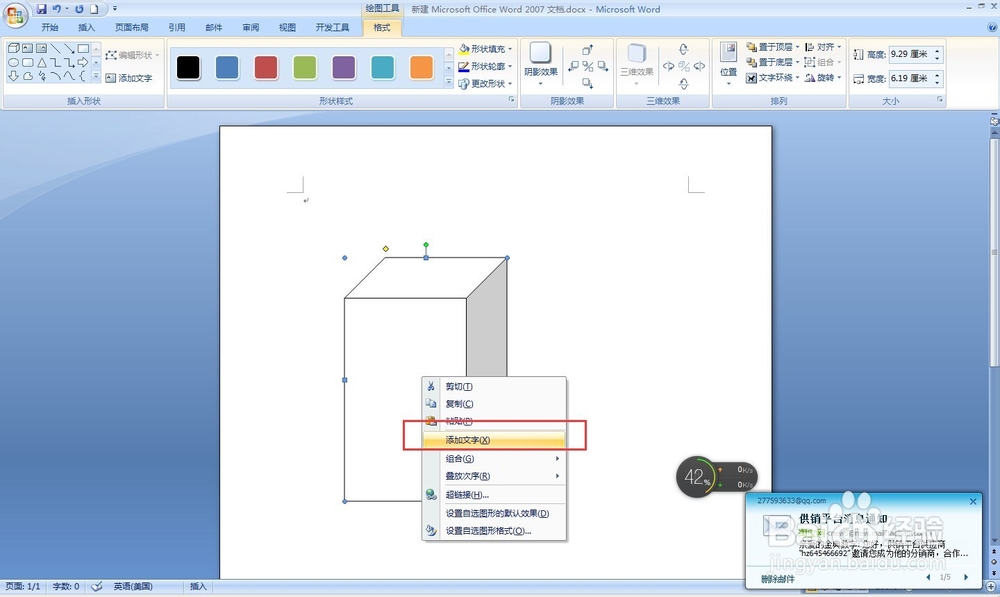The height and width of the screenshot is (597, 1000).
Task: Choose 添加文字(X) in the context menu
Action: [494, 440]
